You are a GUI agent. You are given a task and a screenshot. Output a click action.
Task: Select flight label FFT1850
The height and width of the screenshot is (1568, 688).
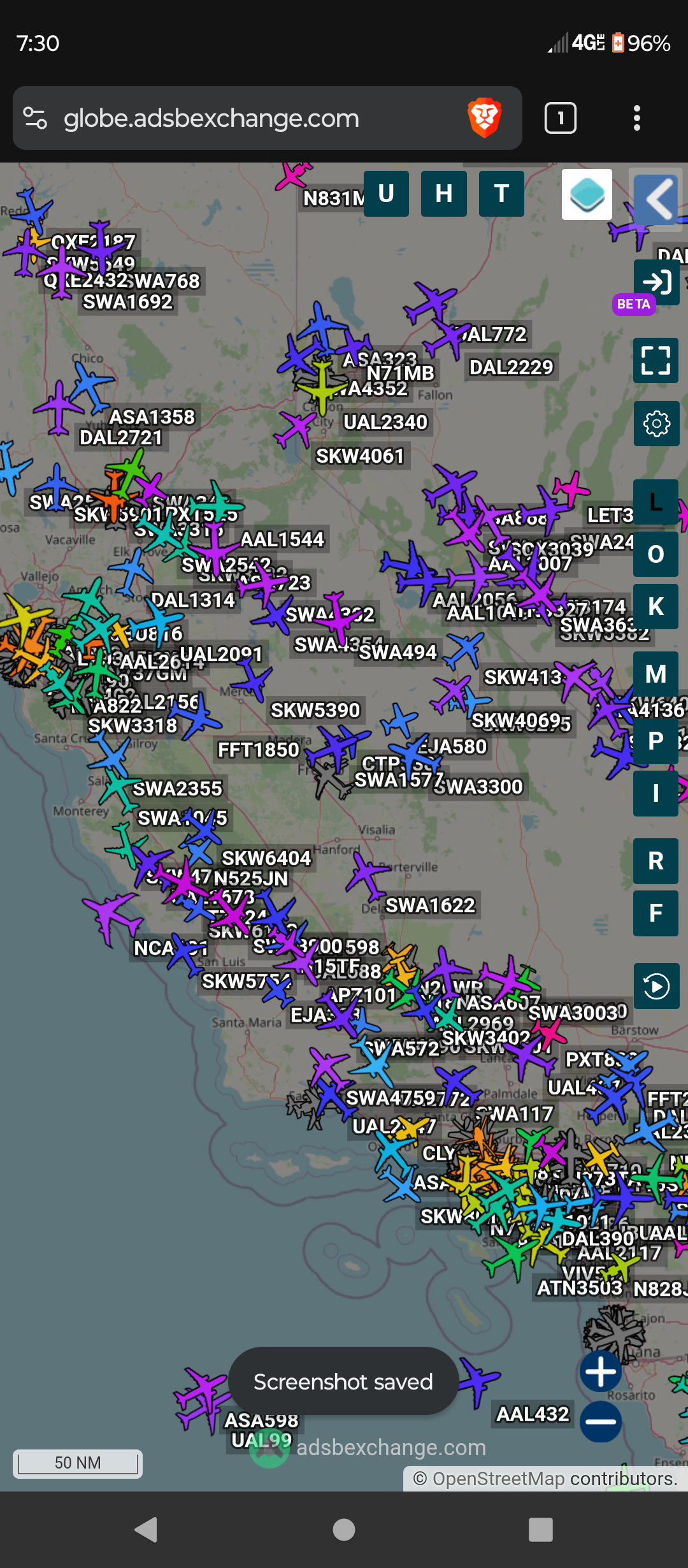(x=259, y=750)
